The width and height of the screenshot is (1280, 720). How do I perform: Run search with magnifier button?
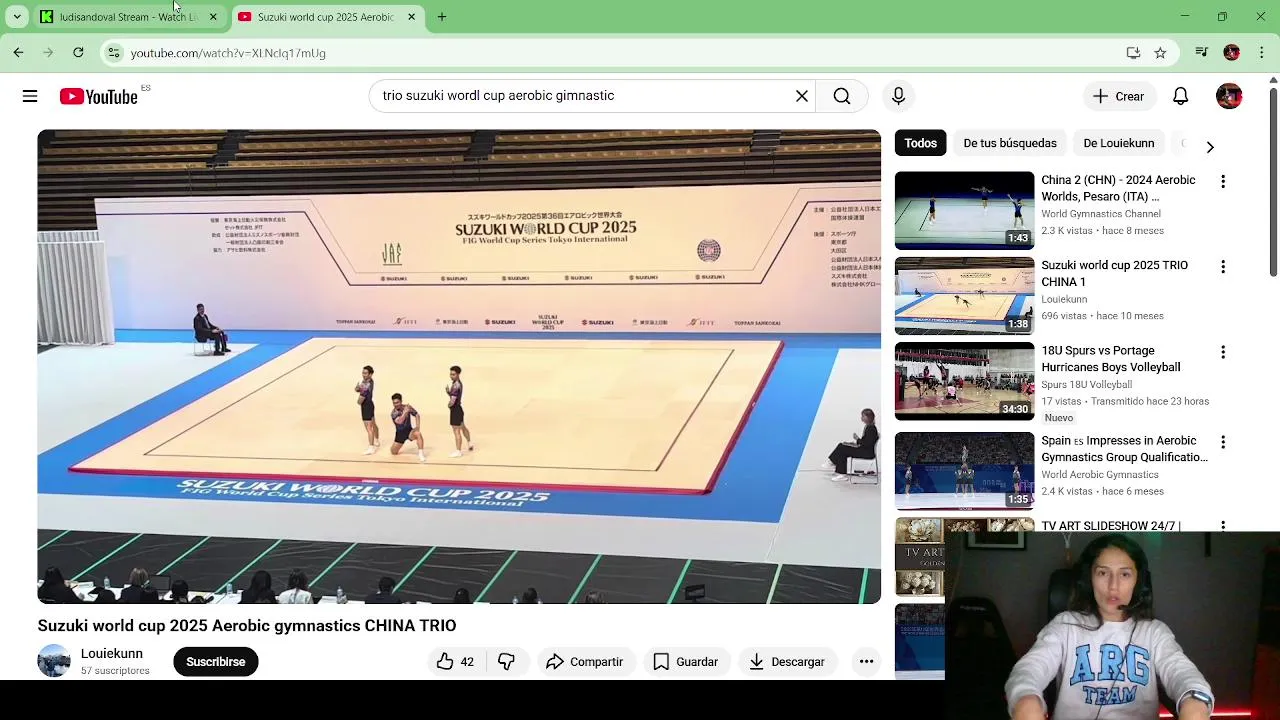(842, 96)
